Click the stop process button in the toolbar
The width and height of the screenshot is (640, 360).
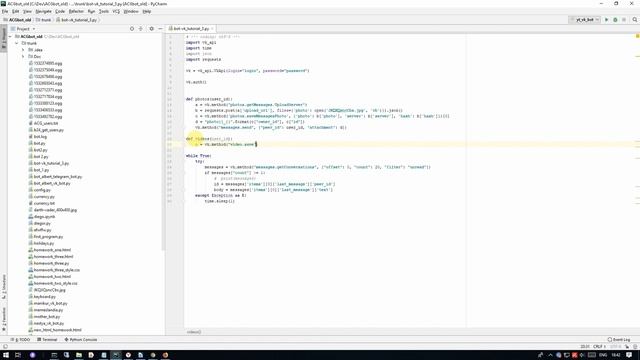[624, 20]
